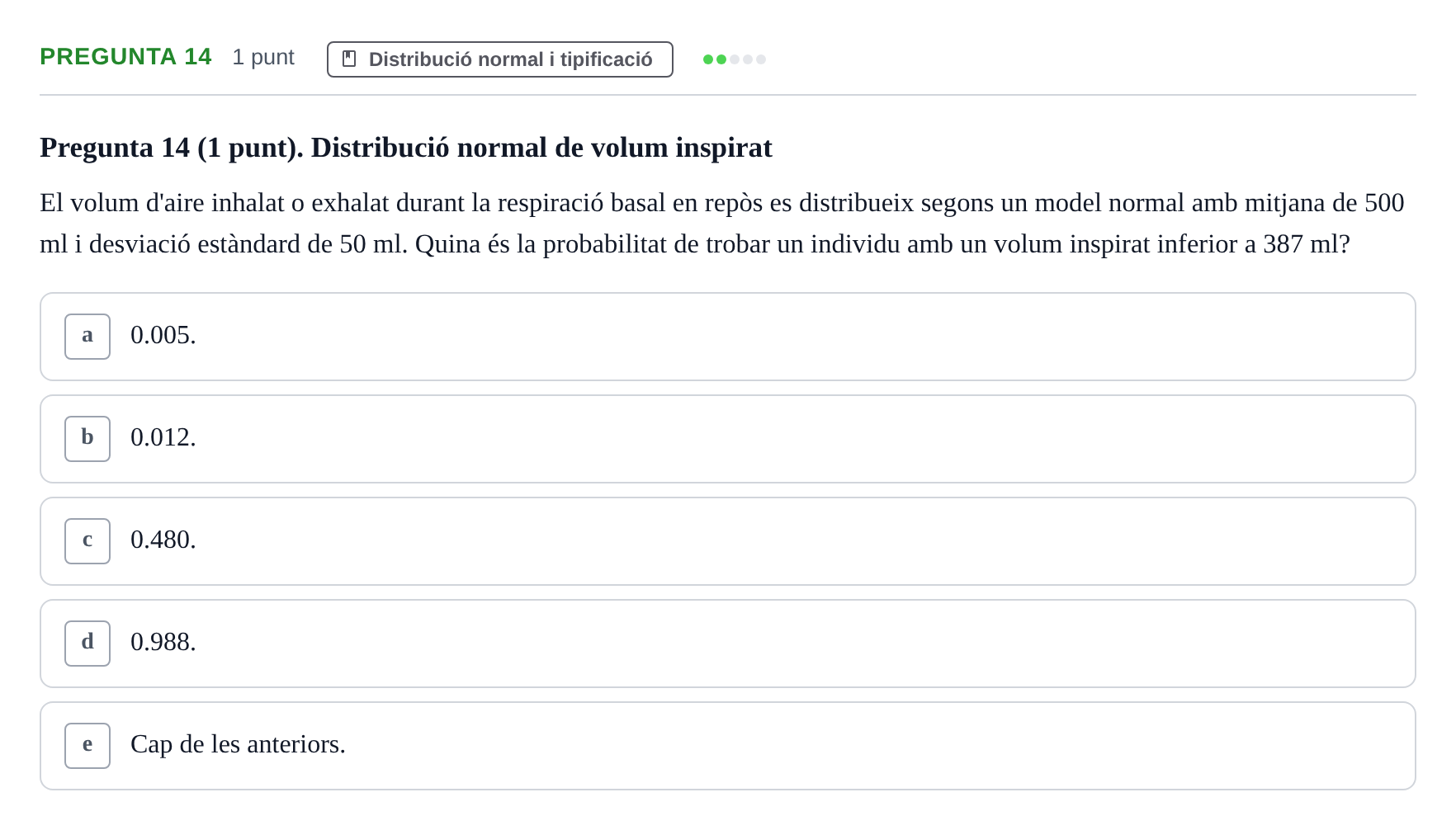Choose the answer 0.012
1456x830 pixels.
point(728,439)
